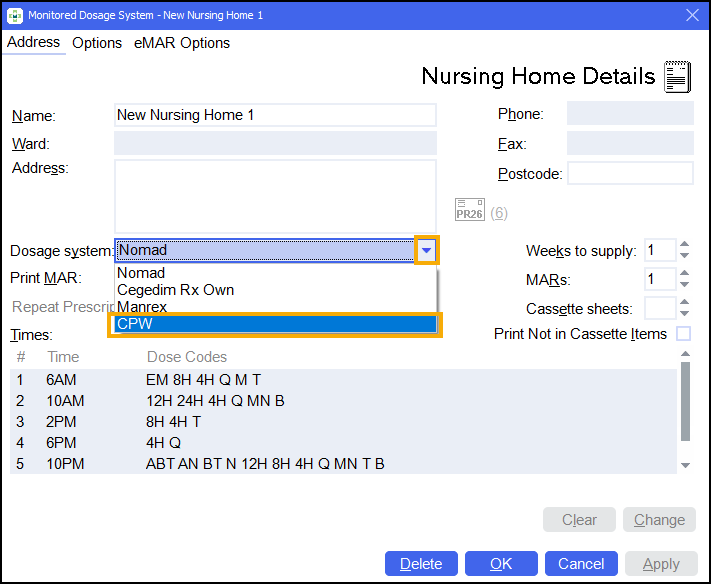711x584 pixels.
Task: Click the PR26 postcode lookup icon
Action: [x=469, y=210]
